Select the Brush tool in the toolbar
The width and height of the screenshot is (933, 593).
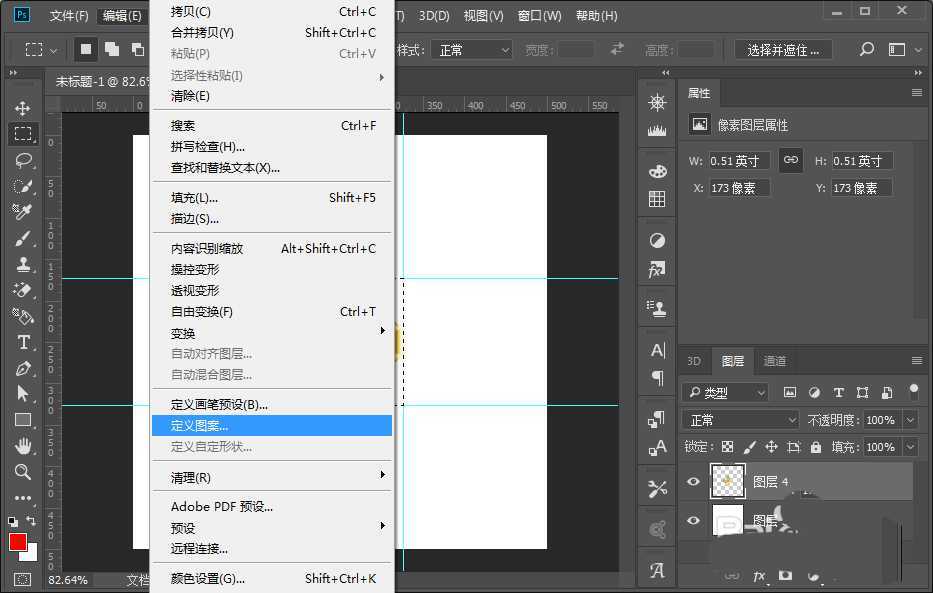click(x=22, y=237)
